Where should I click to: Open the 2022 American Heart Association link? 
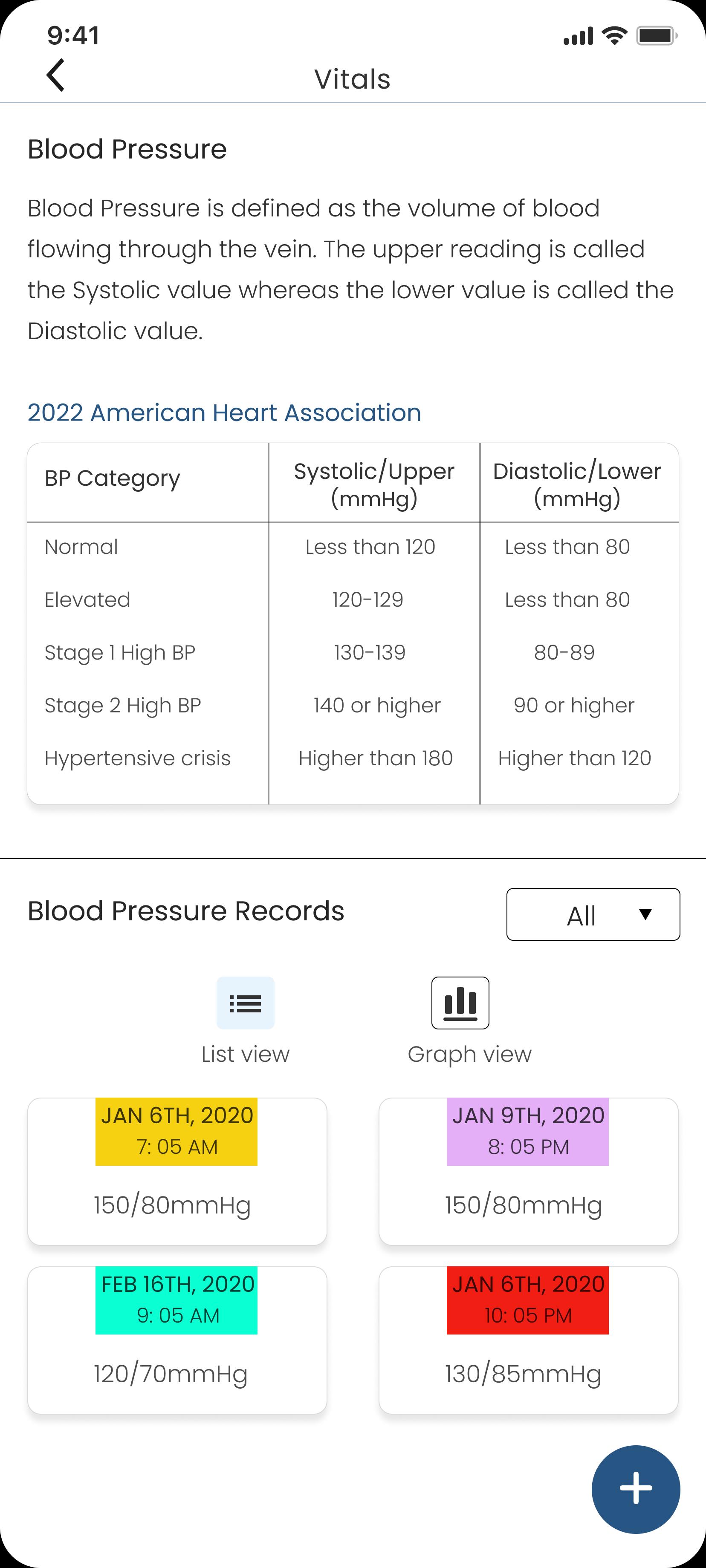click(224, 413)
